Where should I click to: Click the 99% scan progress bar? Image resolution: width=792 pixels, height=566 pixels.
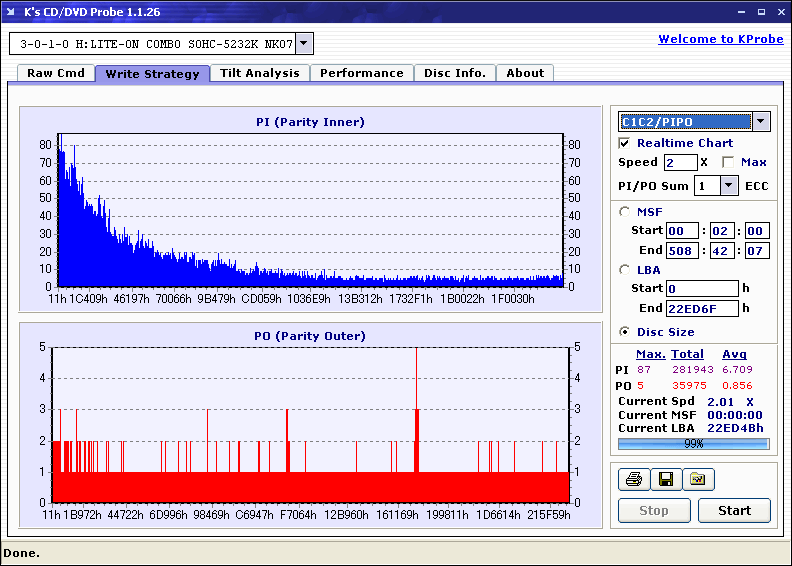click(693, 443)
